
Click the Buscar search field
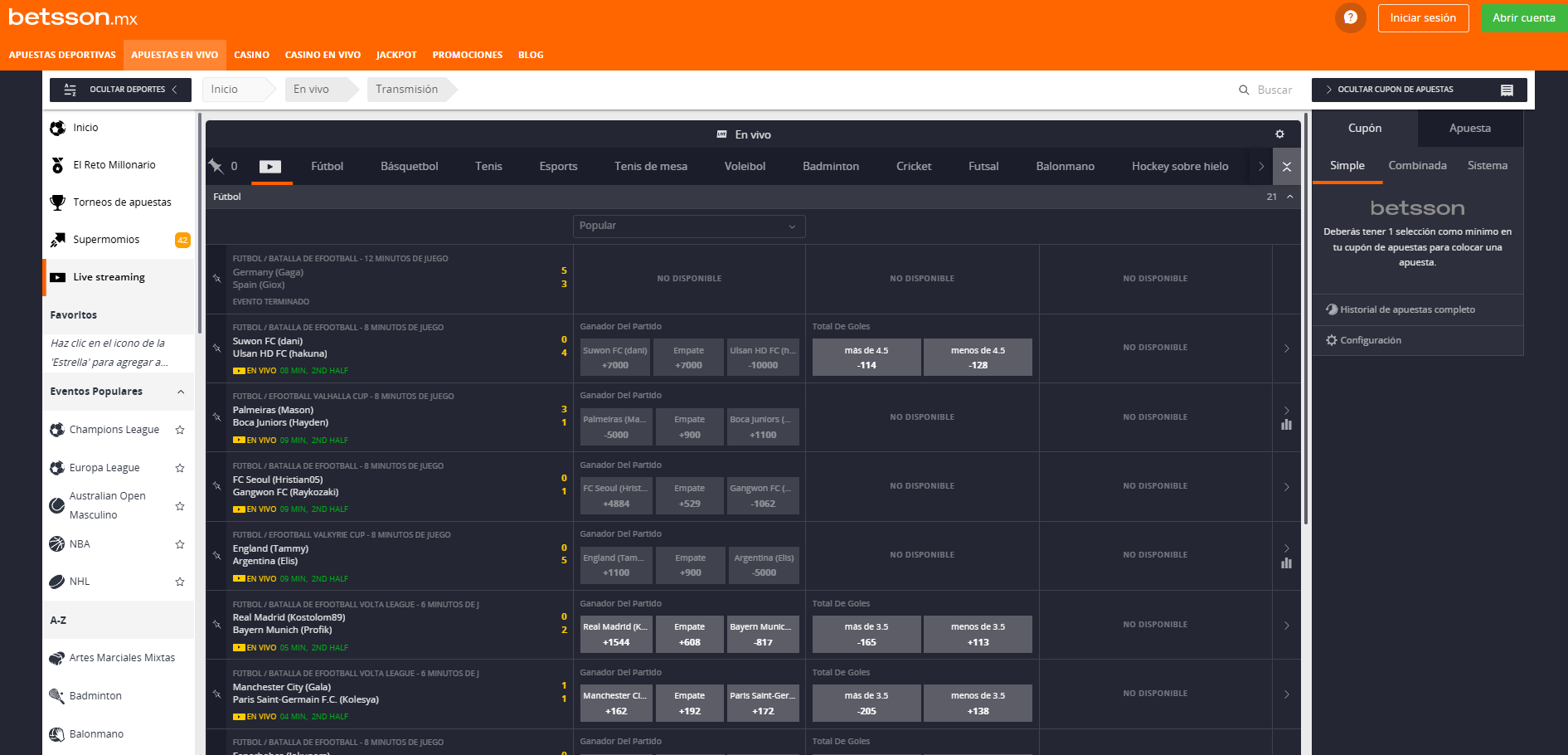click(x=1274, y=90)
